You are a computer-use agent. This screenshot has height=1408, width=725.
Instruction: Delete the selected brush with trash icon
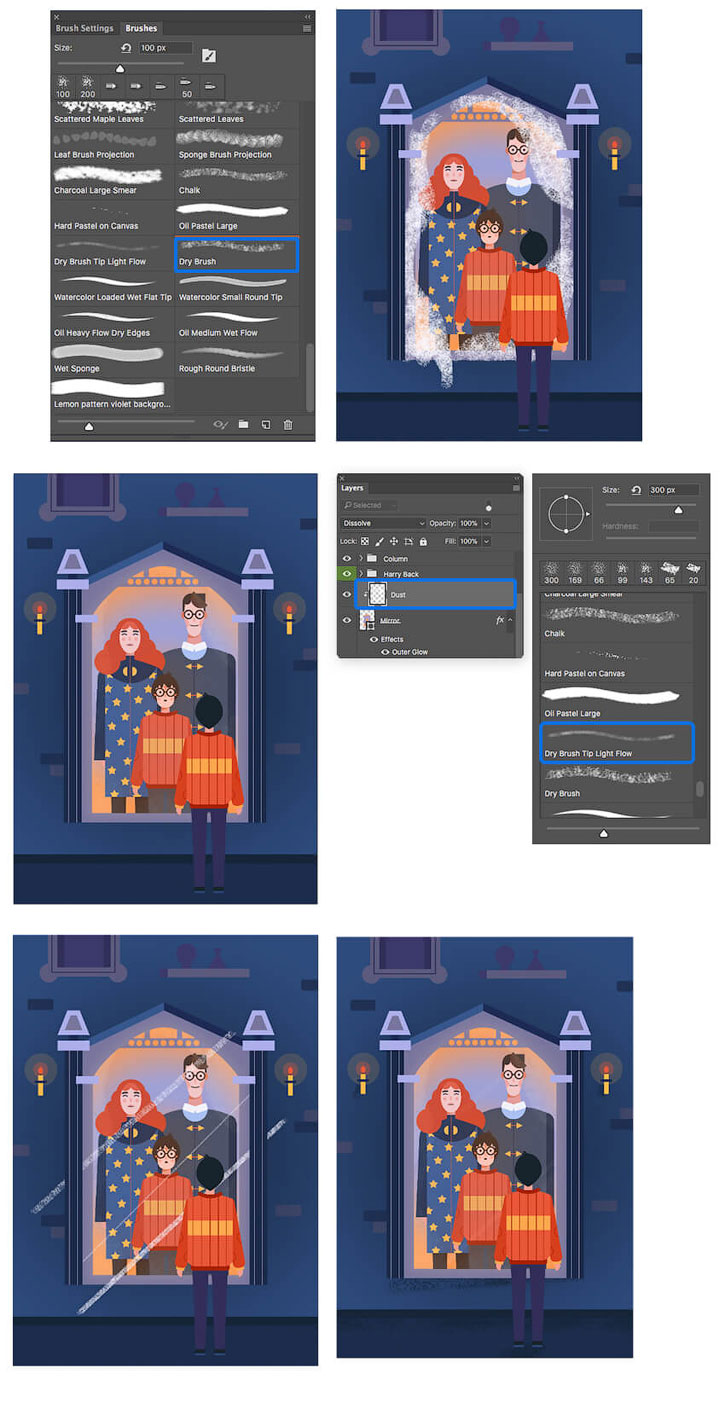click(x=288, y=425)
